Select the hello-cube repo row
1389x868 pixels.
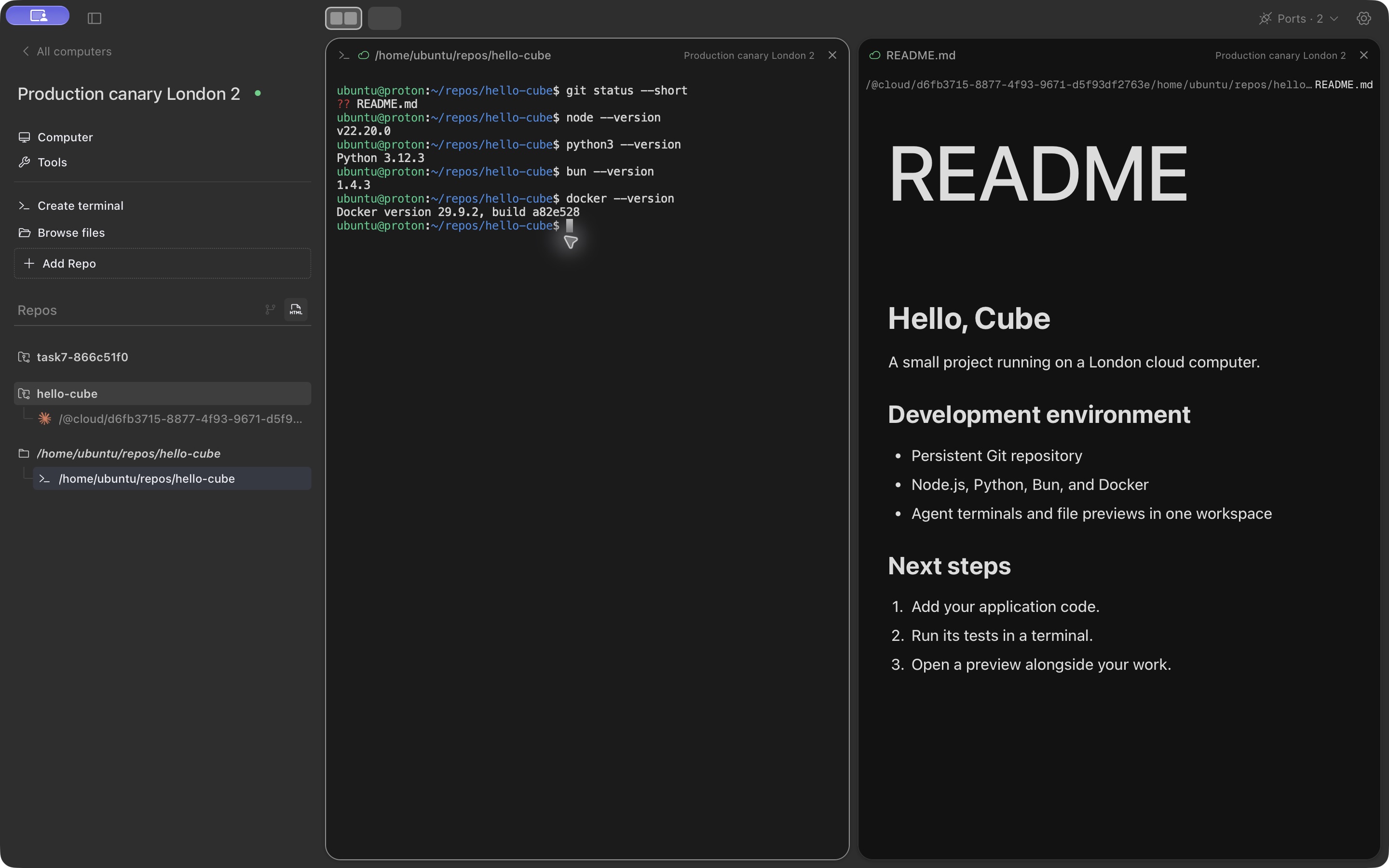(163, 394)
